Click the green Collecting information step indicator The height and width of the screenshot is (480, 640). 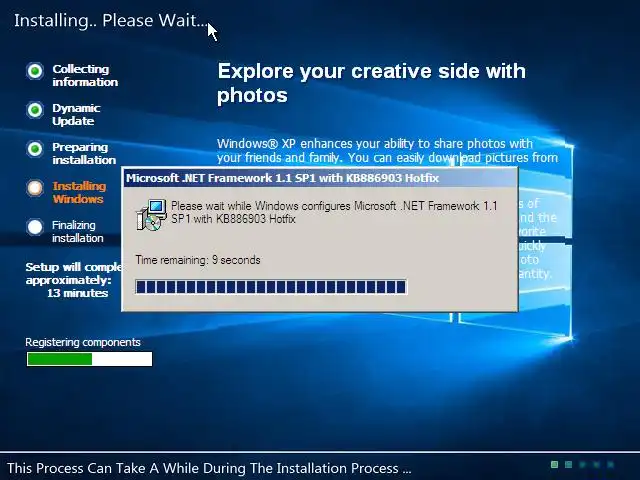point(35,71)
